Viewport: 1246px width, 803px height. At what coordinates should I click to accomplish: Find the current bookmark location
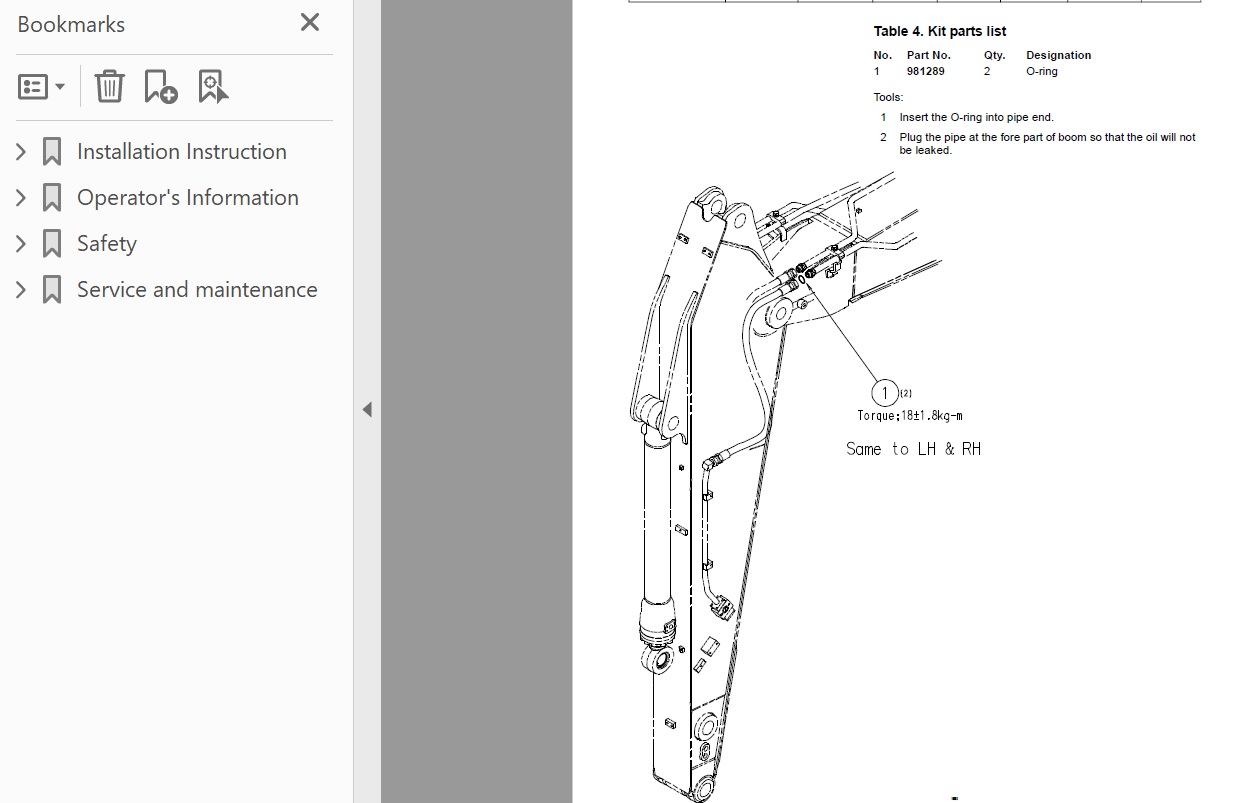213,87
